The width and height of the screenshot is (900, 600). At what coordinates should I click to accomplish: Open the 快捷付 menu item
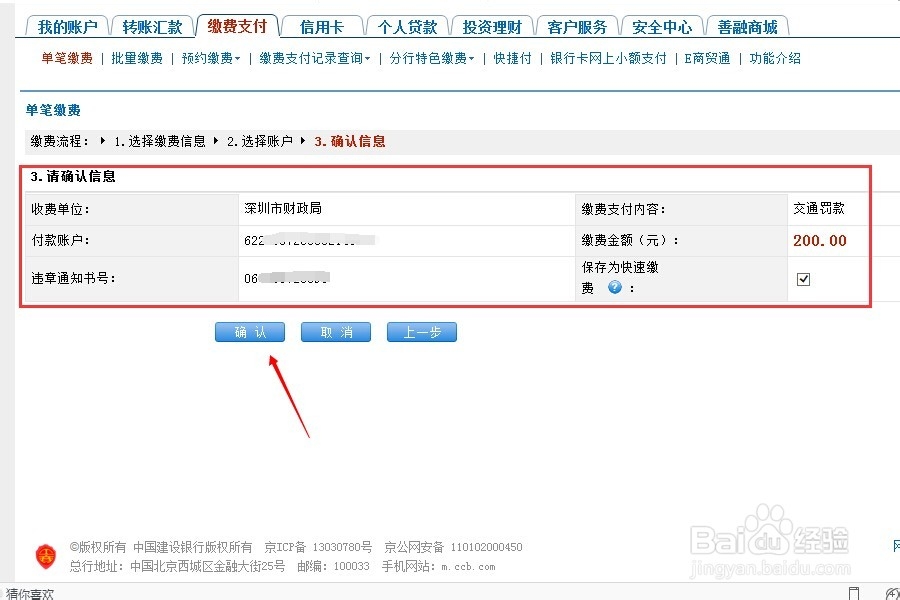(511, 59)
